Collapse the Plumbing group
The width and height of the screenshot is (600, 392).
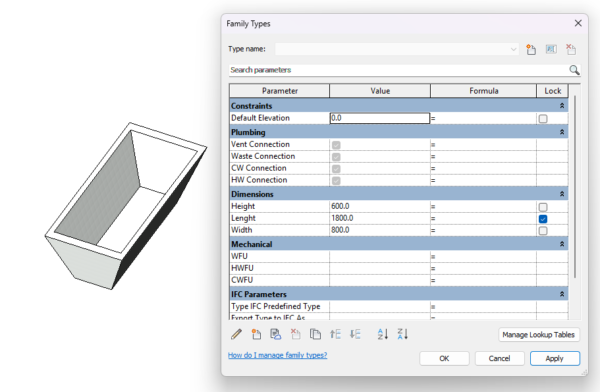[x=562, y=132]
